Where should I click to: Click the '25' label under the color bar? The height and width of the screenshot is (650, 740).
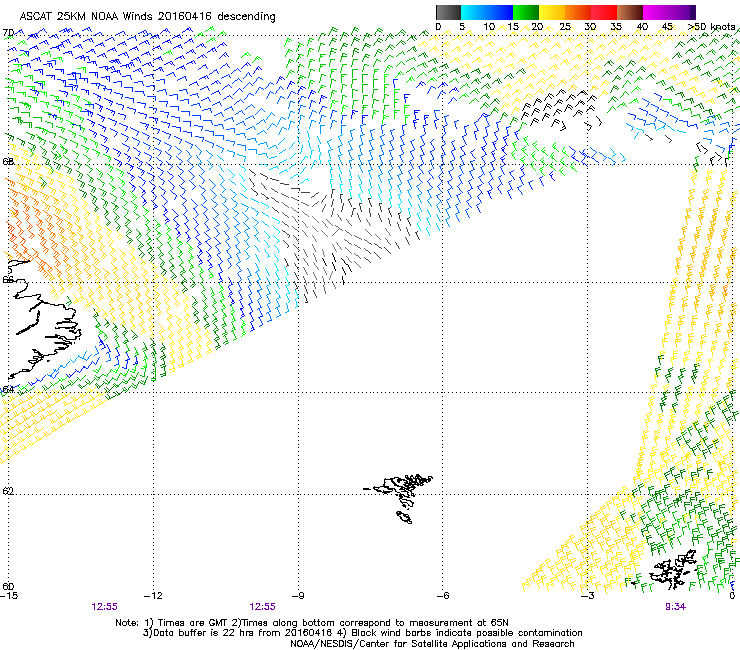tap(565, 27)
